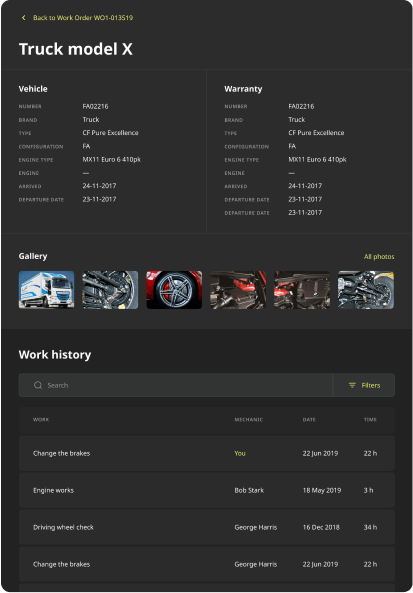Sort by the MECHANIC column header
This screenshot has height=593, width=413.
[x=248, y=419]
